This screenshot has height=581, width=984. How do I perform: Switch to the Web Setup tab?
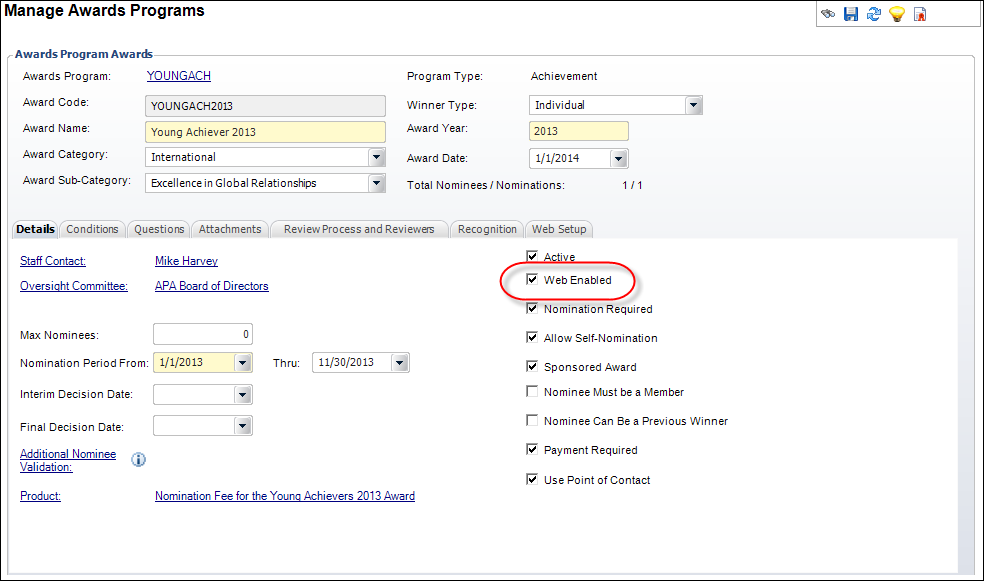point(559,229)
